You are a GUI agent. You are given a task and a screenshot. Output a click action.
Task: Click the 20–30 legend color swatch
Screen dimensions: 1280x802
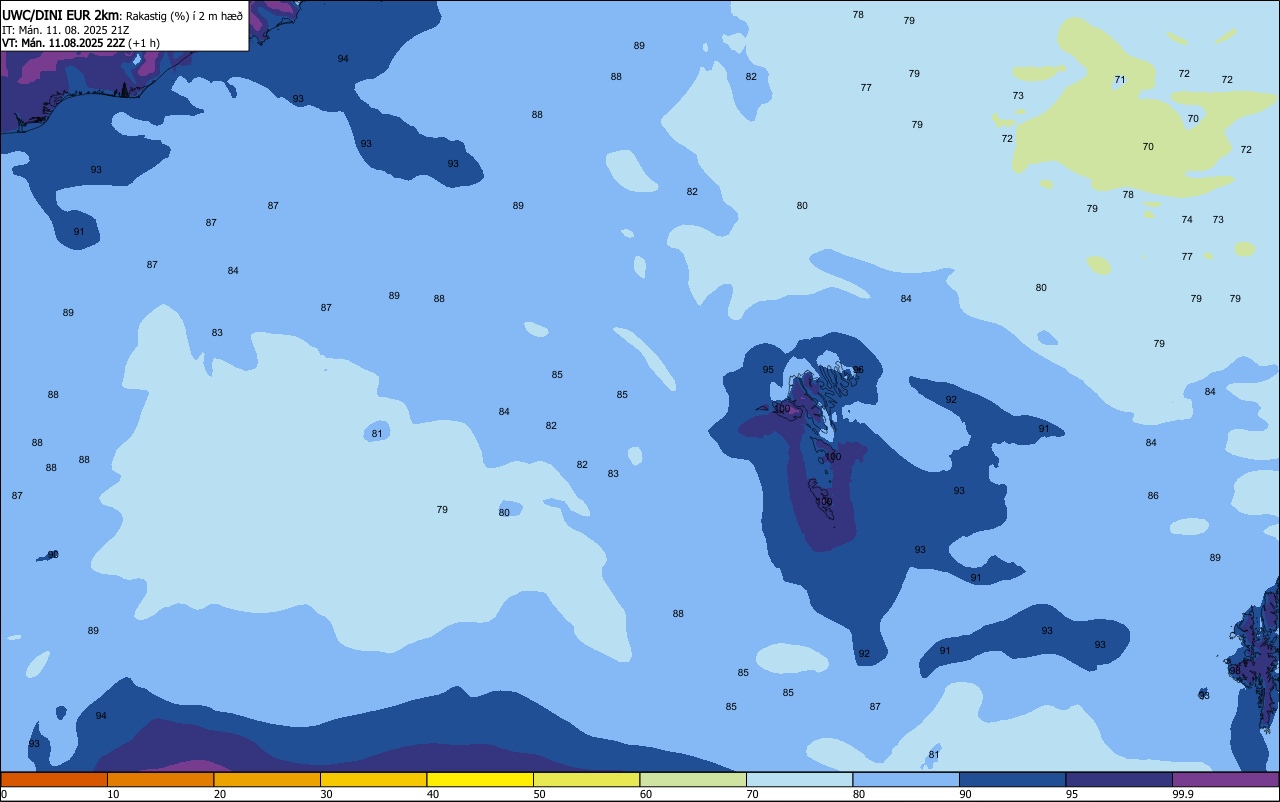click(x=267, y=779)
